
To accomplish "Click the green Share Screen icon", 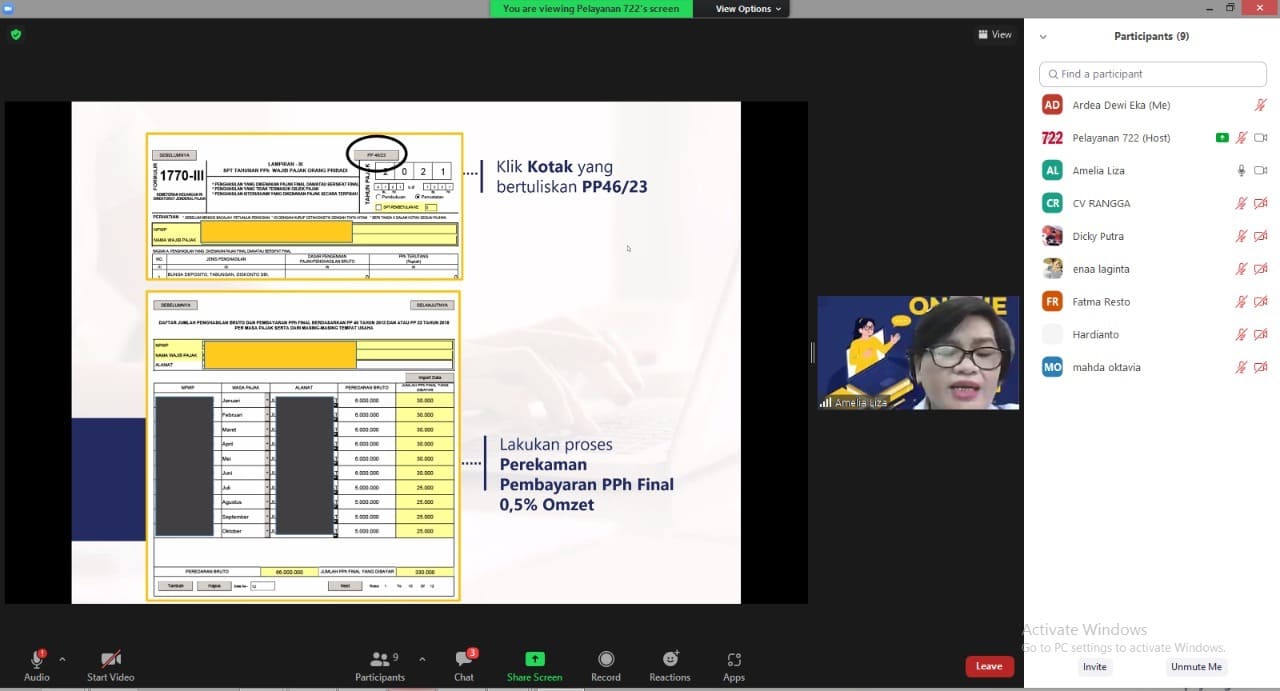I will pos(534,660).
